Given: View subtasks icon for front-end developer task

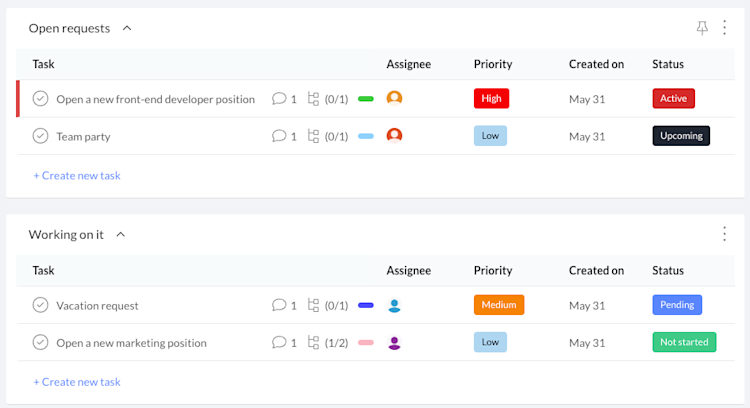Looking at the screenshot, I should point(313,99).
